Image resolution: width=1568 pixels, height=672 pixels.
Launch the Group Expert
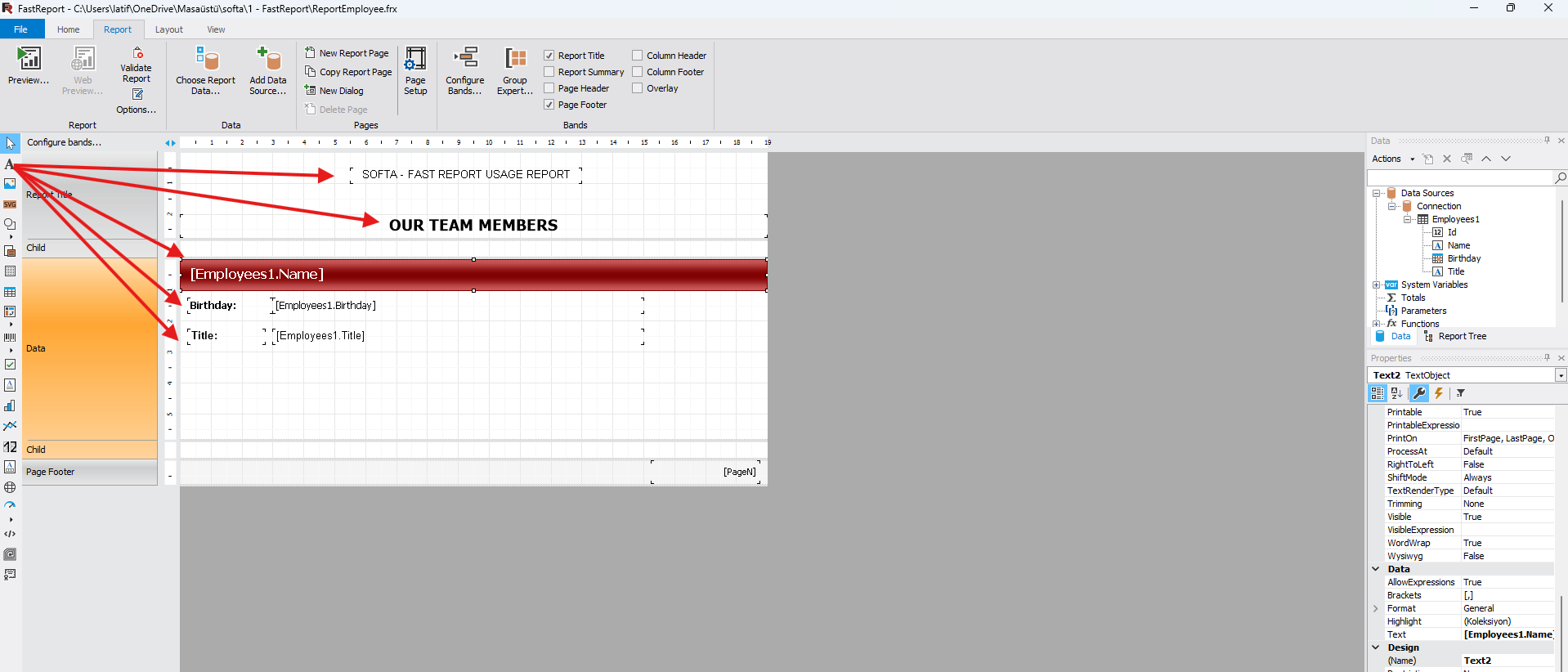coord(515,70)
